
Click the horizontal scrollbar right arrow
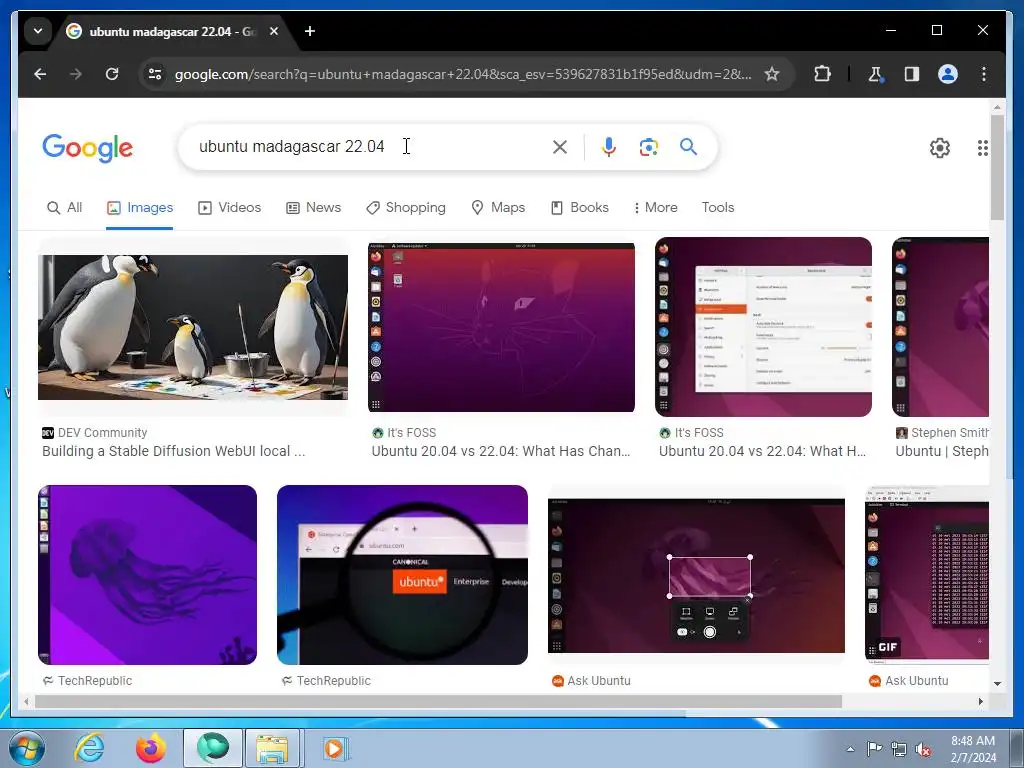981,701
